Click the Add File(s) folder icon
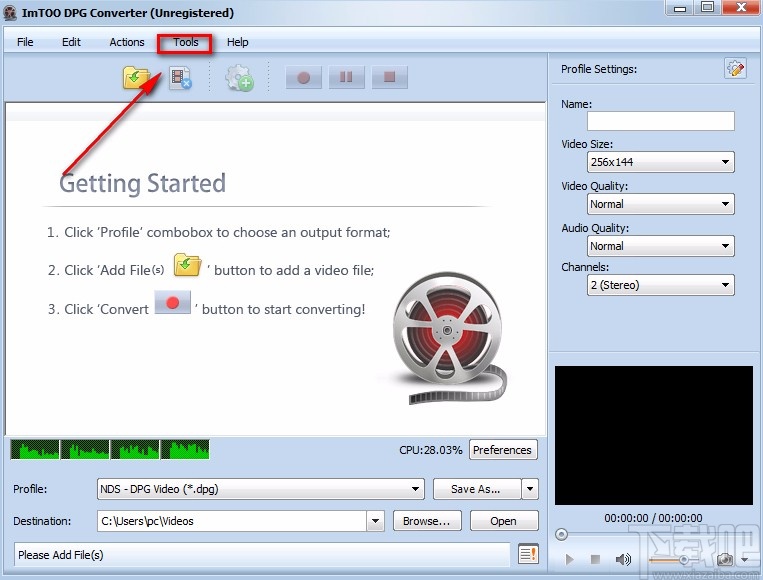 136,78
